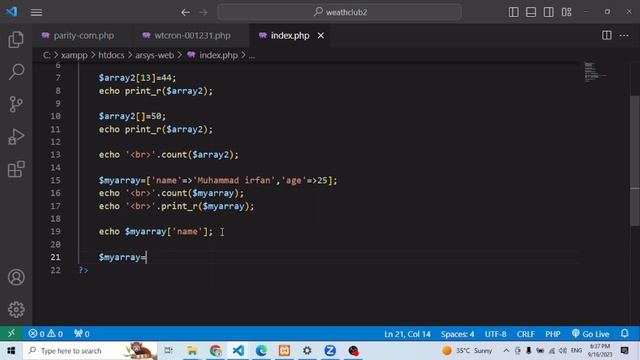Open the Customize Layout control

point(566,12)
